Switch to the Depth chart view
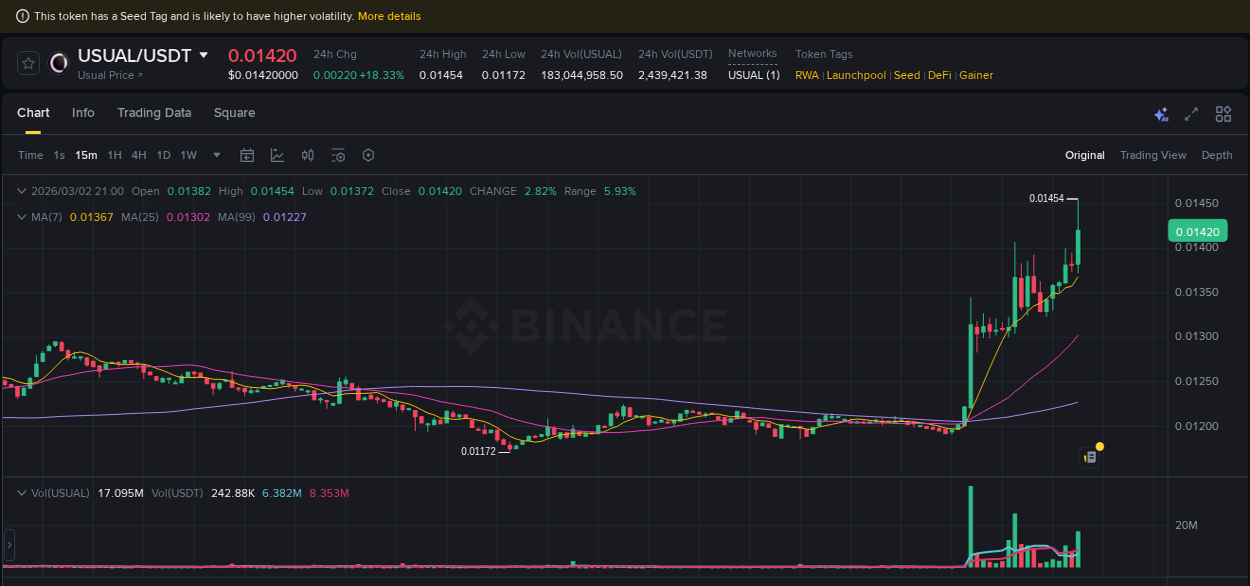 (x=1217, y=155)
